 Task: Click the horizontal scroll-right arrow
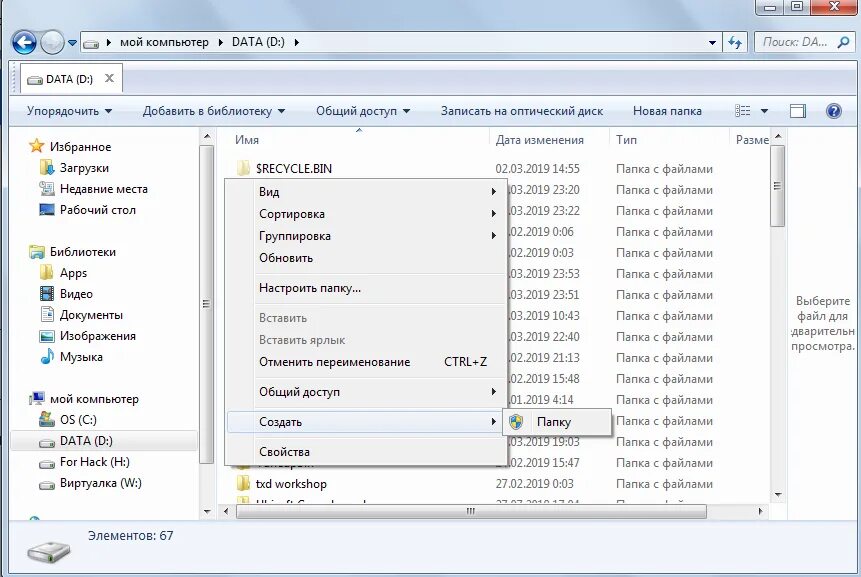coord(761,511)
